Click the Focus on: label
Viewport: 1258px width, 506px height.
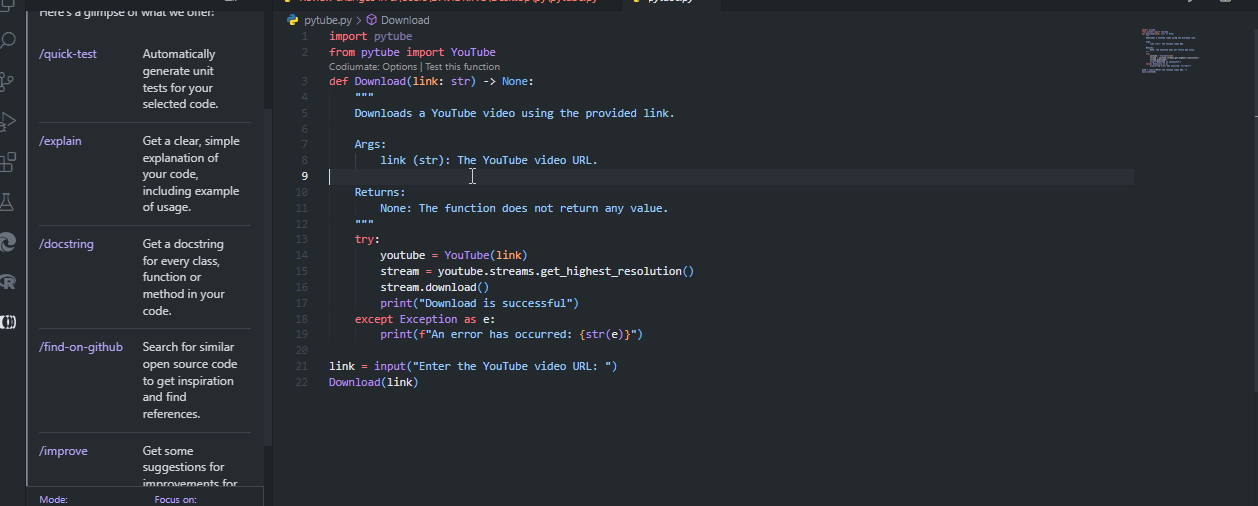(176, 499)
